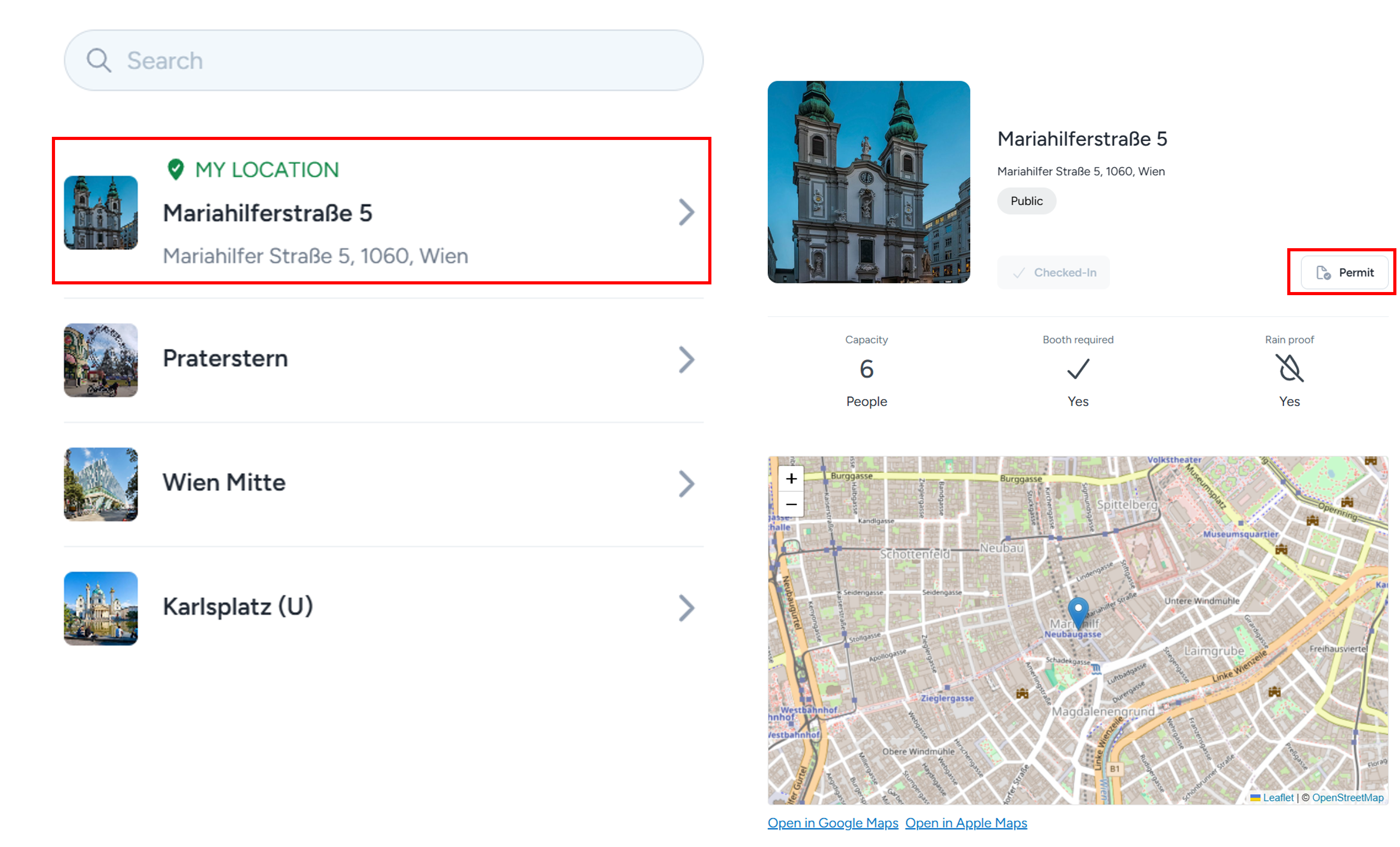The width and height of the screenshot is (1400, 847).
Task: Select the Karlsplatz (U) location
Action: (383, 608)
